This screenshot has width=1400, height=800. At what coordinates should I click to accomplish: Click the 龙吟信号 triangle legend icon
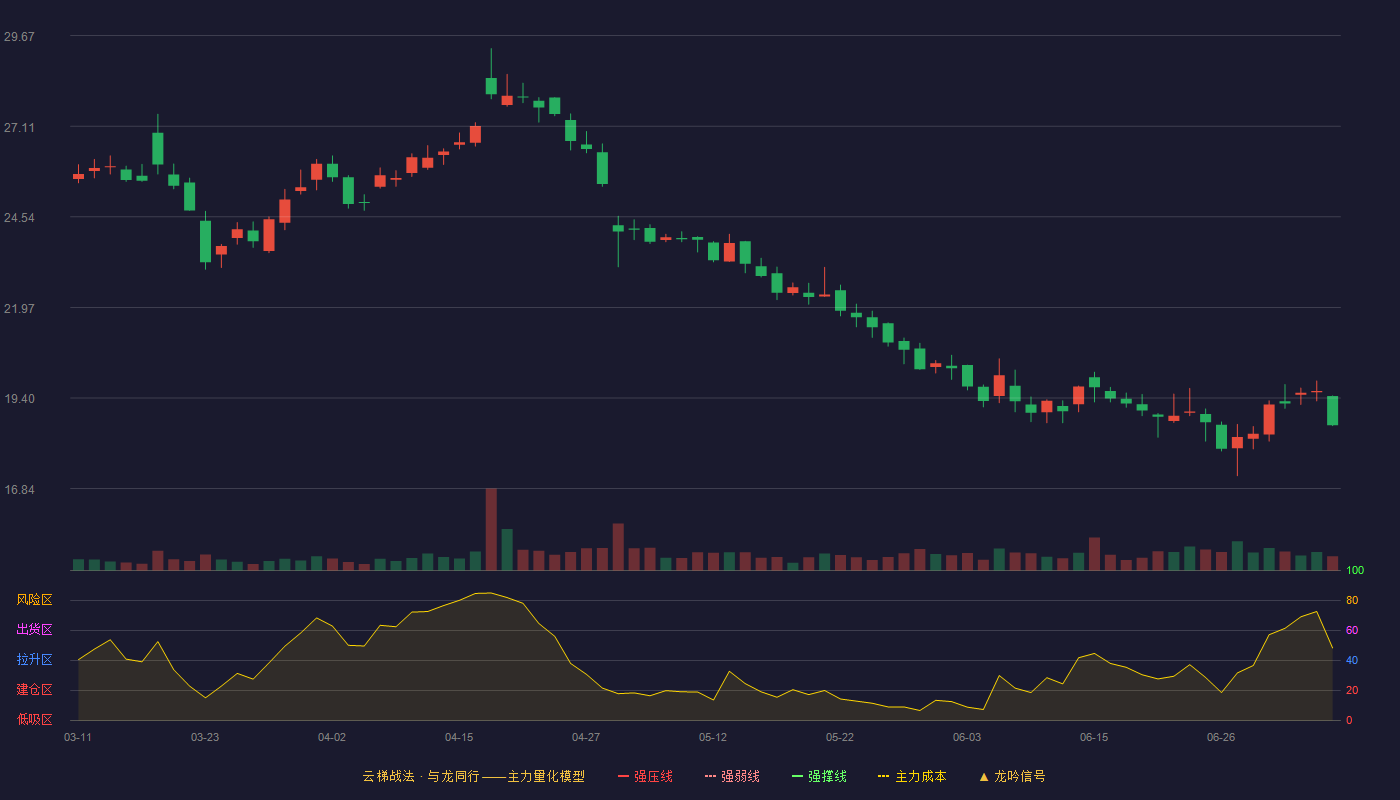984,776
